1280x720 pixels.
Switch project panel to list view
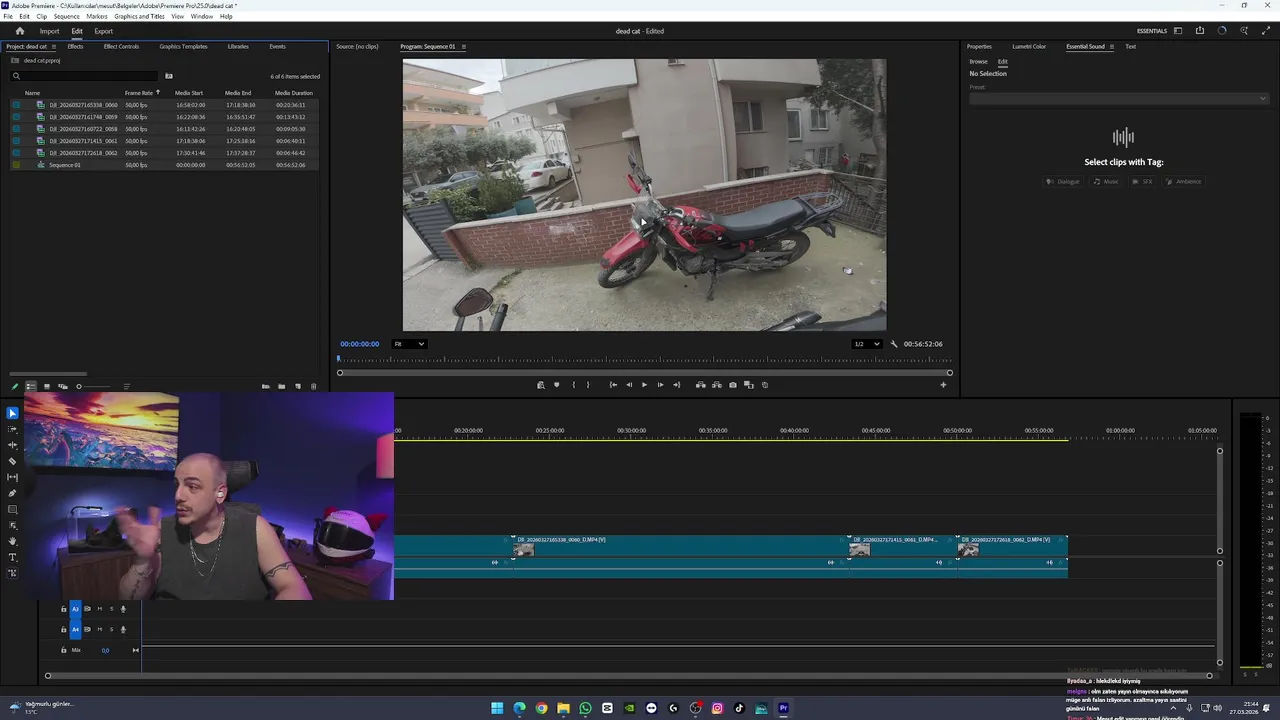[x=31, y=386]
